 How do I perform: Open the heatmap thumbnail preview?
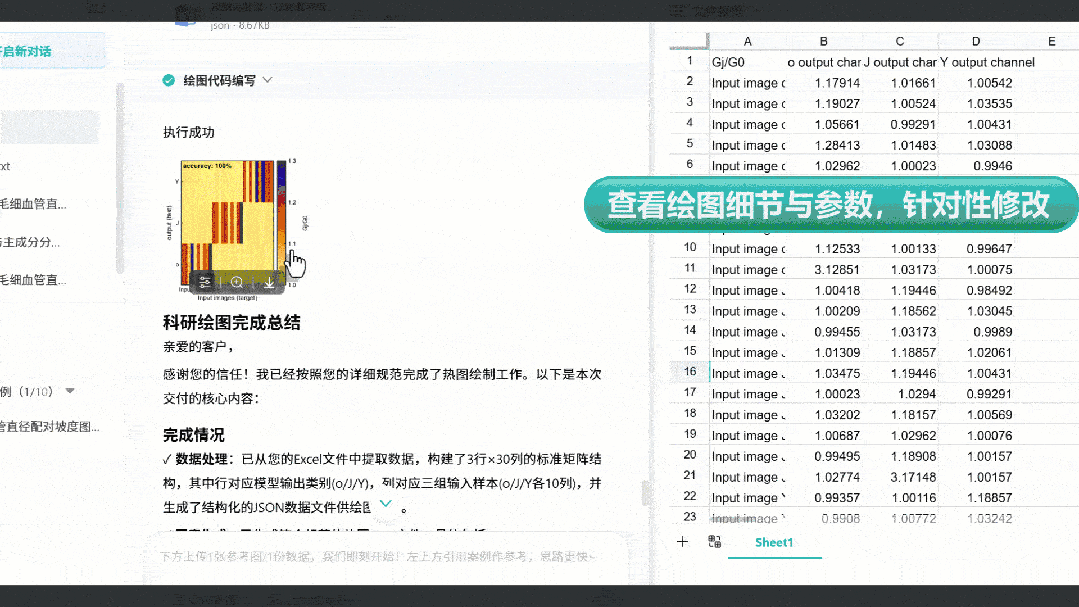(x=227, y=215)
